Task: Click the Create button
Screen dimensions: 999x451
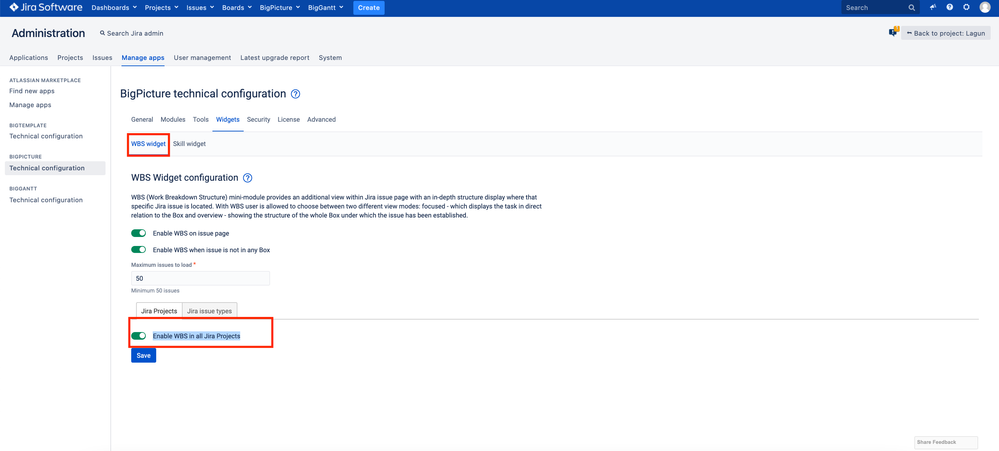Action: point(369,8)
